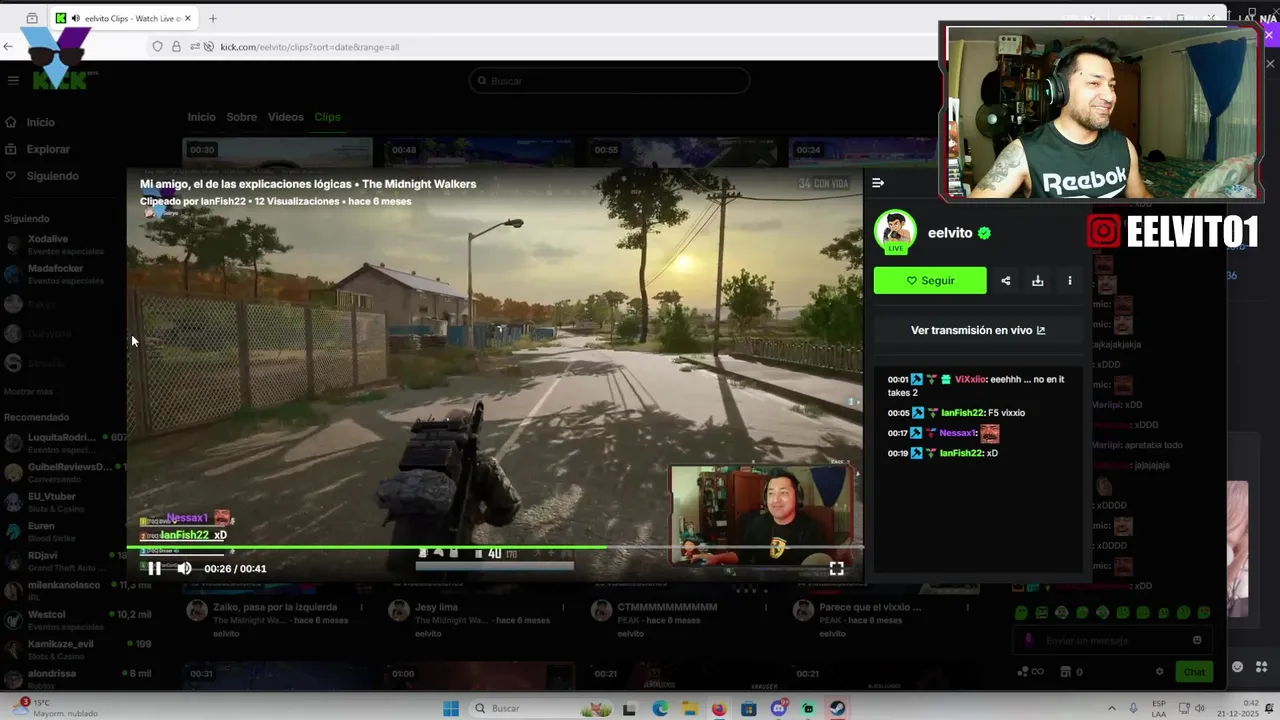The image size is (1280, 720).
Task: Pause the clip playback
Action: [154, 569]
